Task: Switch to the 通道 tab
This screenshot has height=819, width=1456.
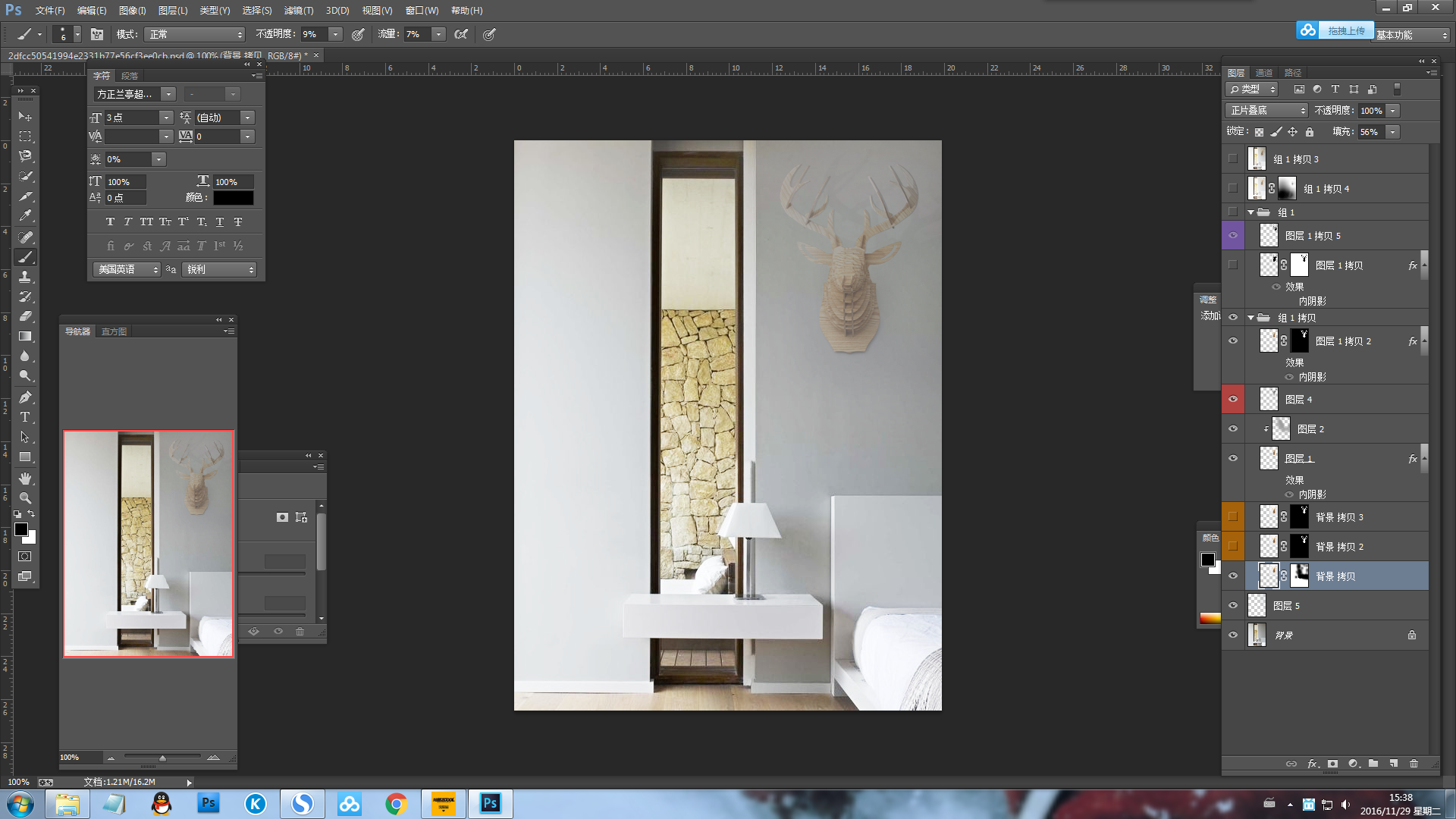Action: (x=1264, y=73)
